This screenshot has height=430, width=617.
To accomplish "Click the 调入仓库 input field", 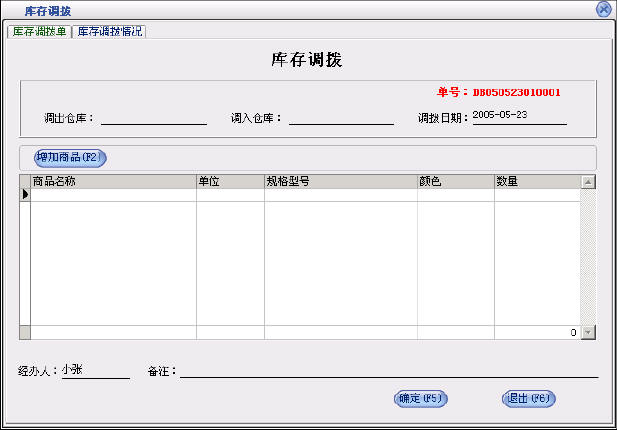I will click(341, 117).
